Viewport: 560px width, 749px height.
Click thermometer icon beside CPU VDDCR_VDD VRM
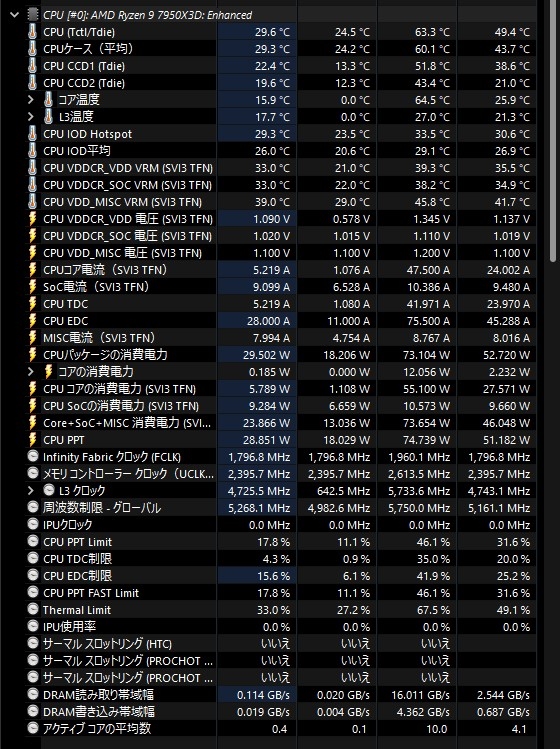click(x=32, y=168)
